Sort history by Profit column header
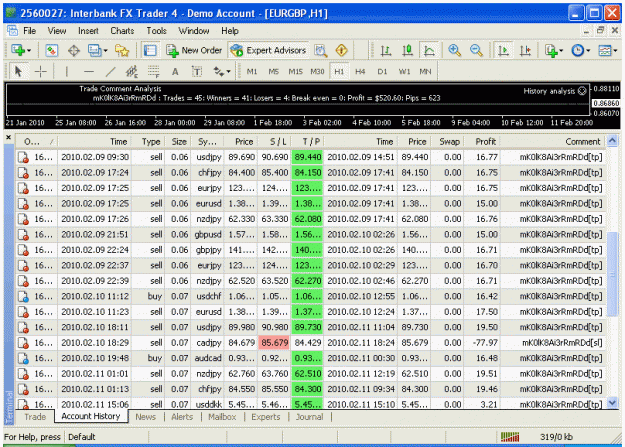This screenshot has width=625, height=447. tap(482, 142)
